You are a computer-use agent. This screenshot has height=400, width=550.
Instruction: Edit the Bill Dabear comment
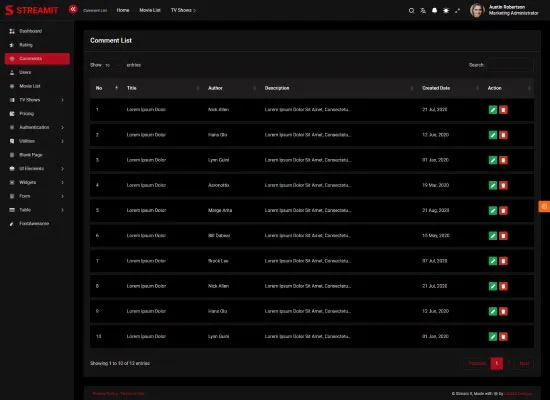point(493,236)
